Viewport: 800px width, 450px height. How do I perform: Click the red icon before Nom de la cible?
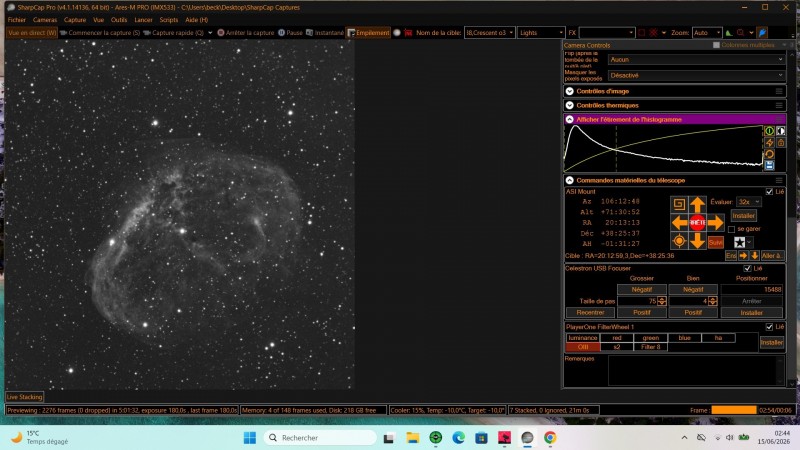pyautogui.click(x=408, y=33)
